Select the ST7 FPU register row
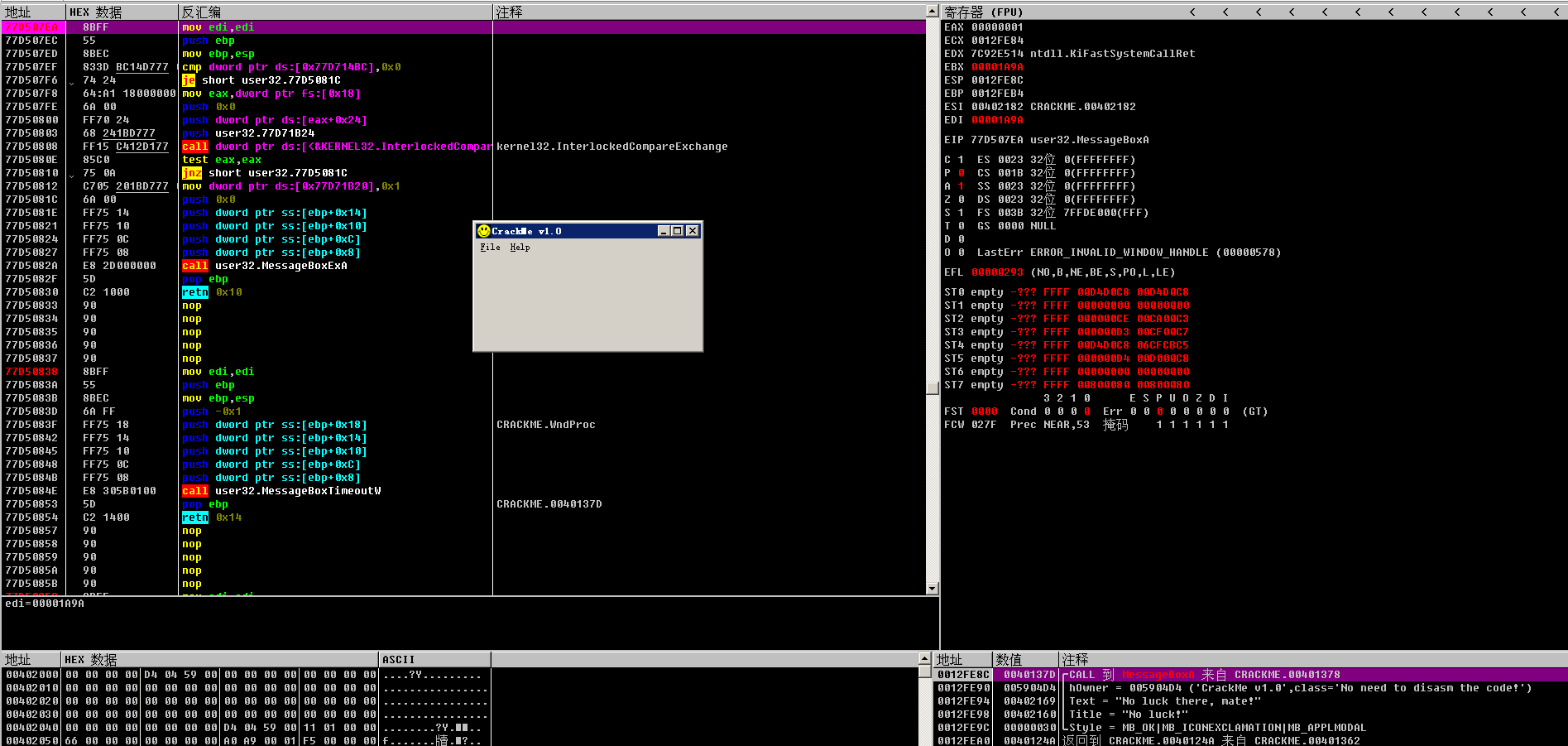 (x=1067, y=385)
